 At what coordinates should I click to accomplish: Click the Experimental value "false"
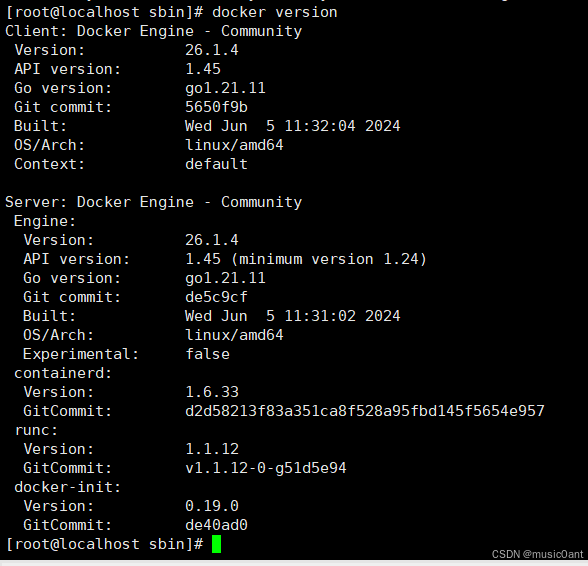207,354
